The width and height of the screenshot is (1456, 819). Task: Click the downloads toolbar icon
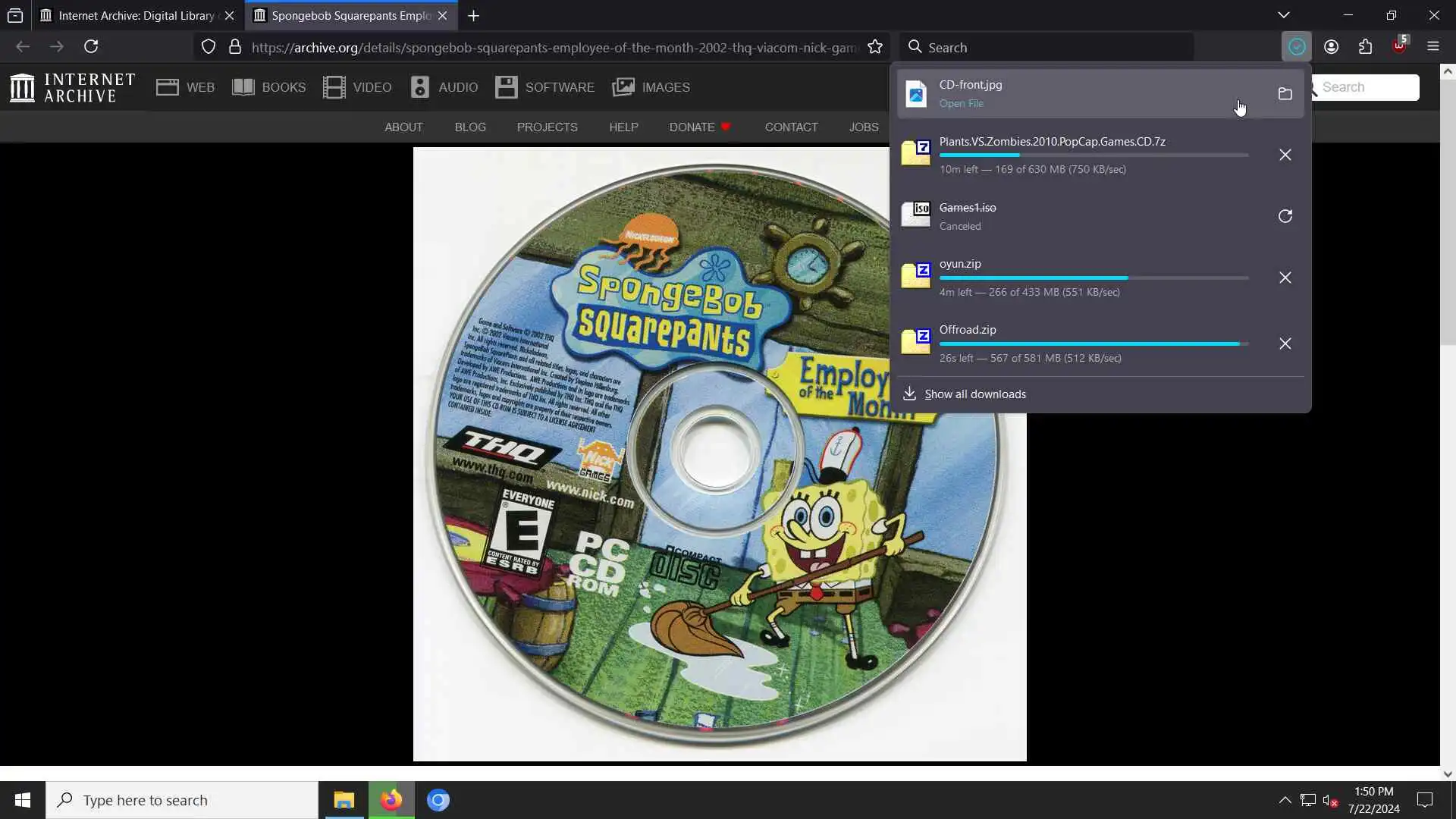pyautogui.click(x=1296, y=47)
